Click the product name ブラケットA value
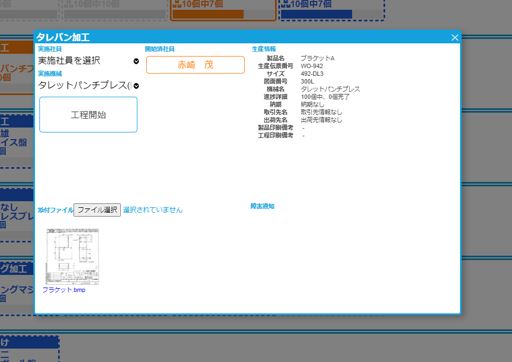Screen dimensions: 512x362 pyautogui.click(x=317, y=58)
